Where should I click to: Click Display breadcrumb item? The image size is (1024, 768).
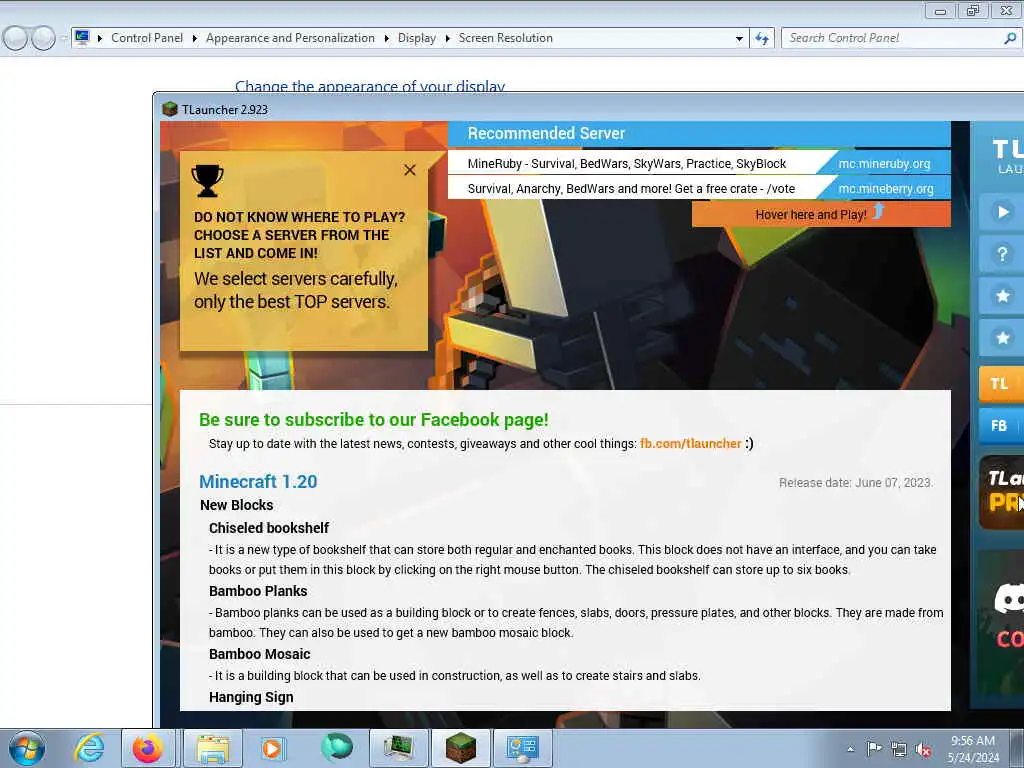coord(417,38)
